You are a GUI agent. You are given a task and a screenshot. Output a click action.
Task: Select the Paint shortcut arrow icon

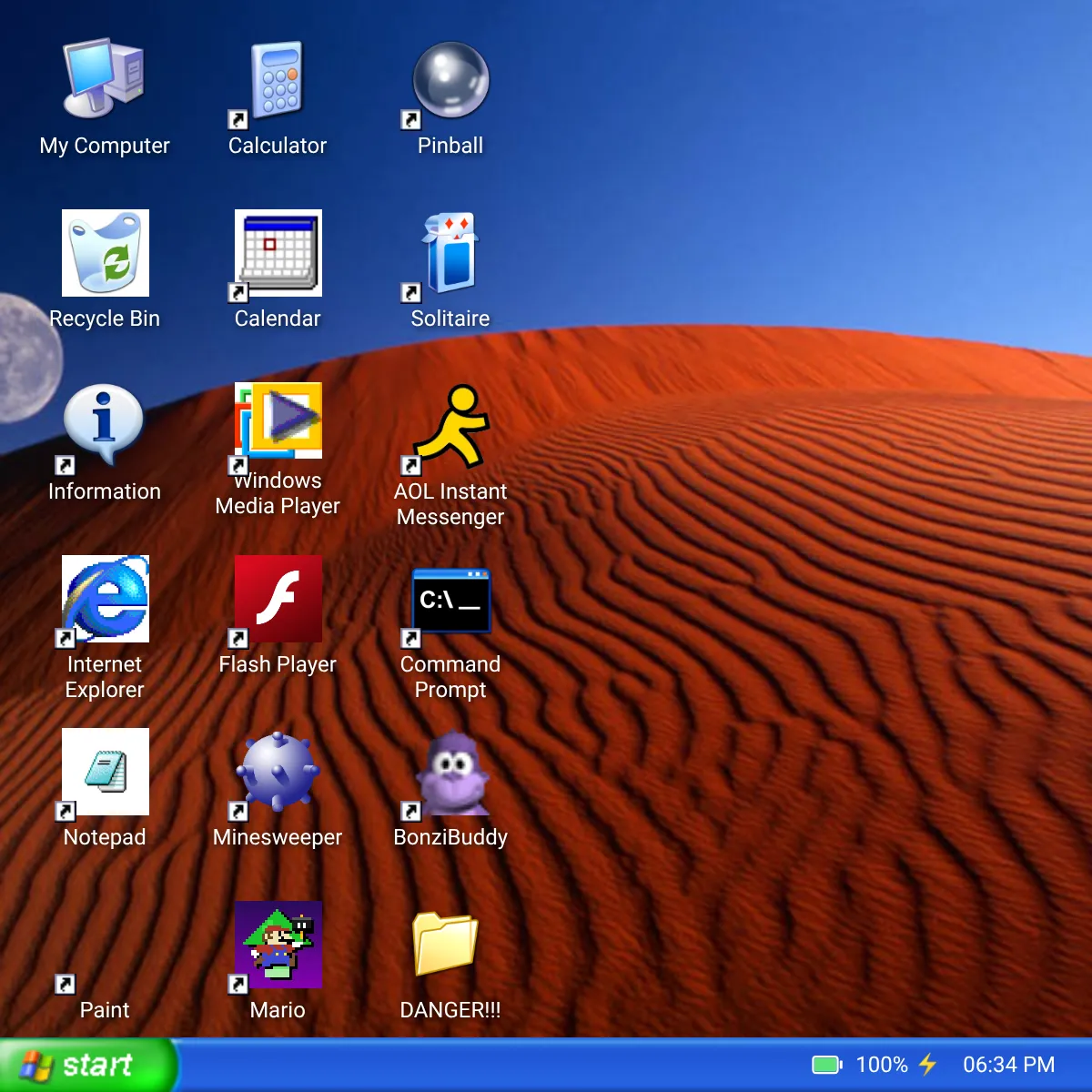pyautogui.click(x=66, y=984)
